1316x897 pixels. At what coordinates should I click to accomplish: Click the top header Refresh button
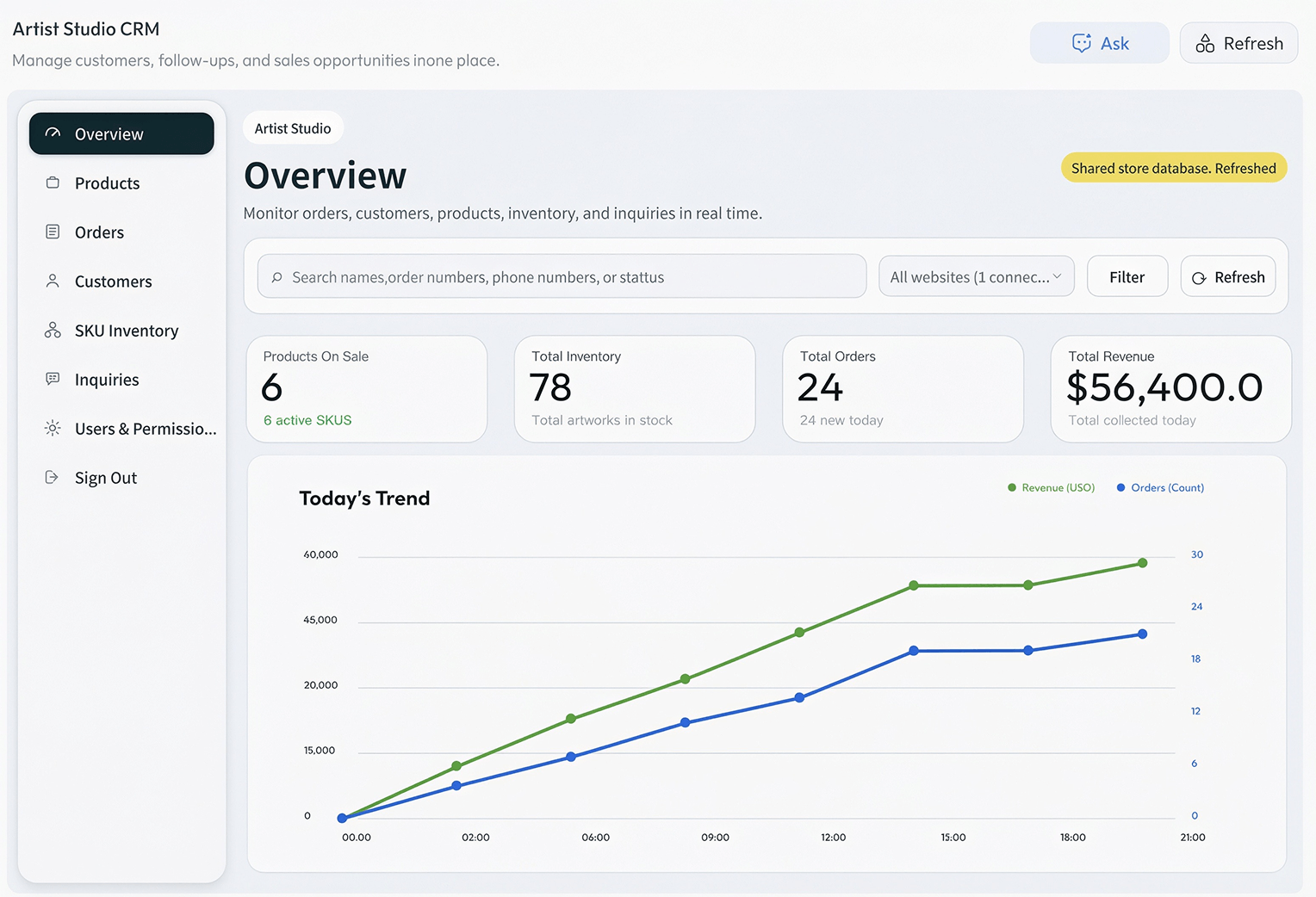1238,43
